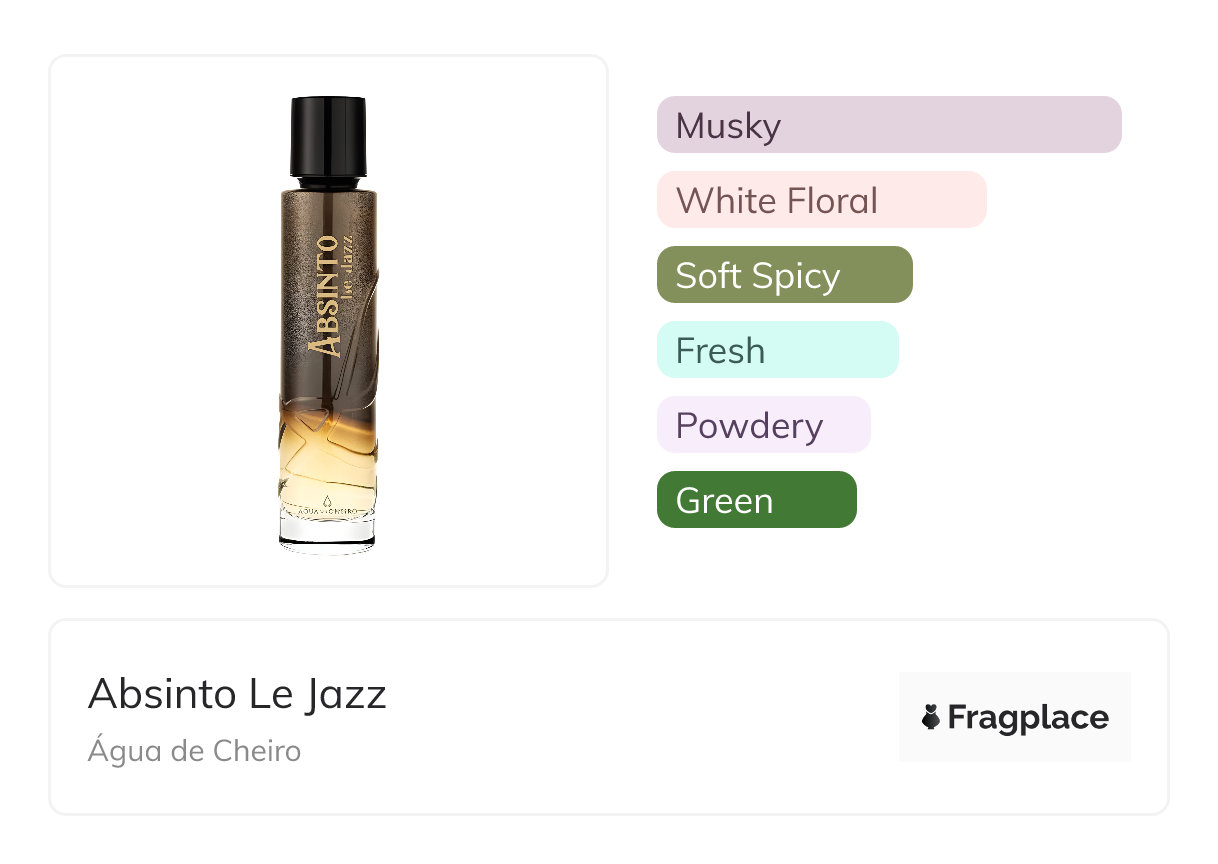Click the "Musky" text label
Viewport: 1218px width, 864px height.
click(728, 126)
